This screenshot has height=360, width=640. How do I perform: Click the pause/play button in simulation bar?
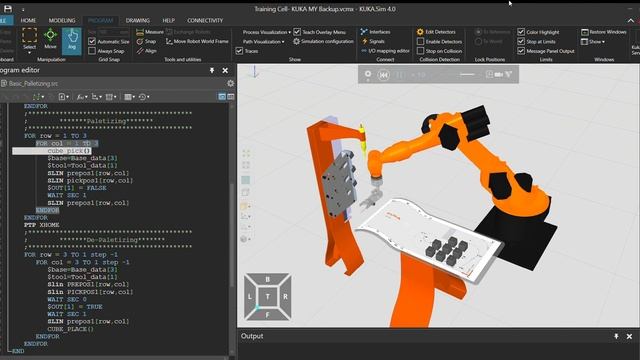(401, 75)
